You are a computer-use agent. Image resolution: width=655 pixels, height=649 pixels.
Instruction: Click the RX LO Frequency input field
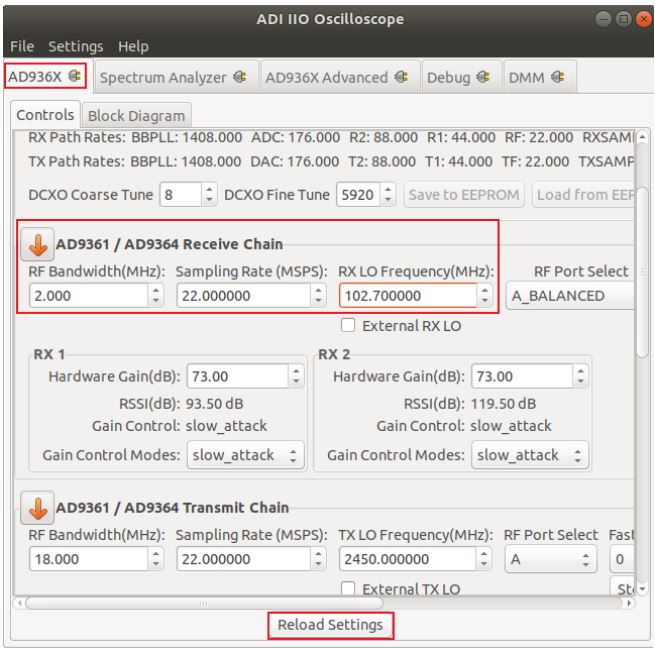click(x=408, y=296)
